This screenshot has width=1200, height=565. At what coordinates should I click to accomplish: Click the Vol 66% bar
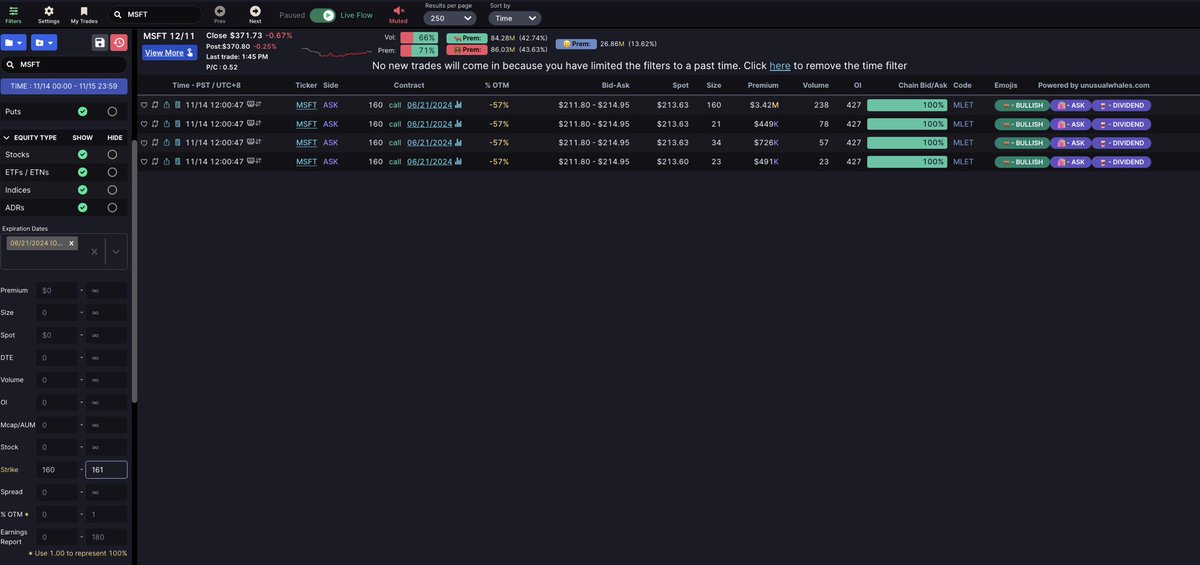419,38
